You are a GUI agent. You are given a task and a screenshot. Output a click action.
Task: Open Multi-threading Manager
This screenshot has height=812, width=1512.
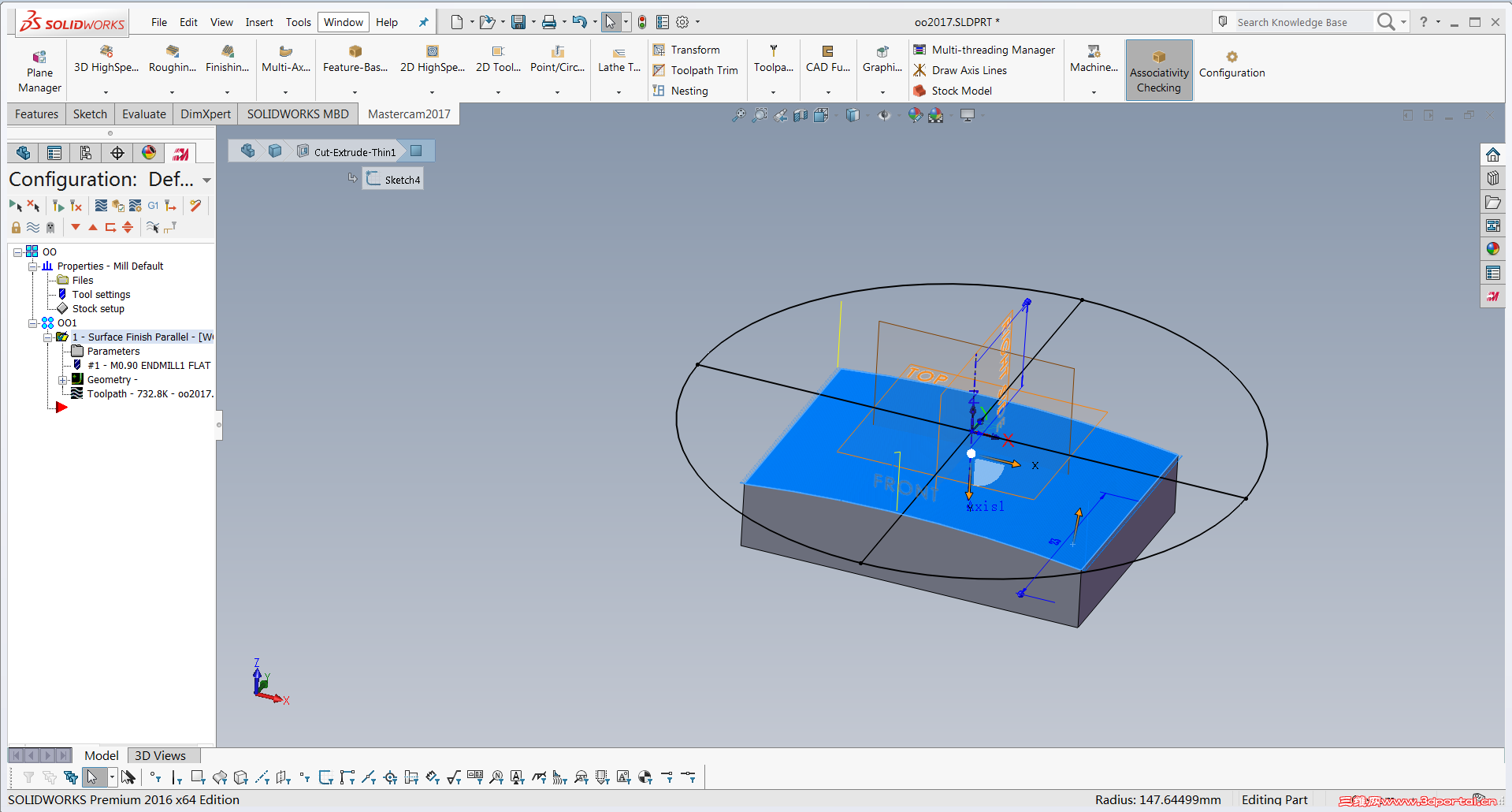[x=984, y=50]
